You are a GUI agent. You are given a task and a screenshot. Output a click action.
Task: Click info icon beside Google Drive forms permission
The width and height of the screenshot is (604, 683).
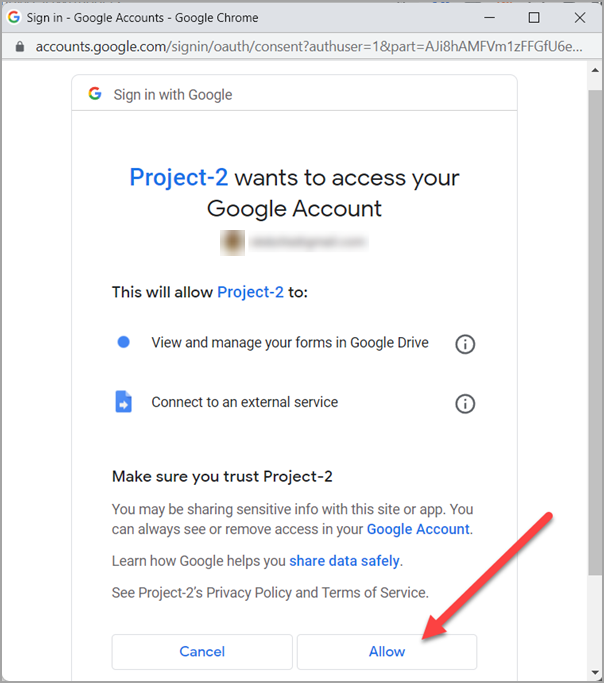pos(465,344)
